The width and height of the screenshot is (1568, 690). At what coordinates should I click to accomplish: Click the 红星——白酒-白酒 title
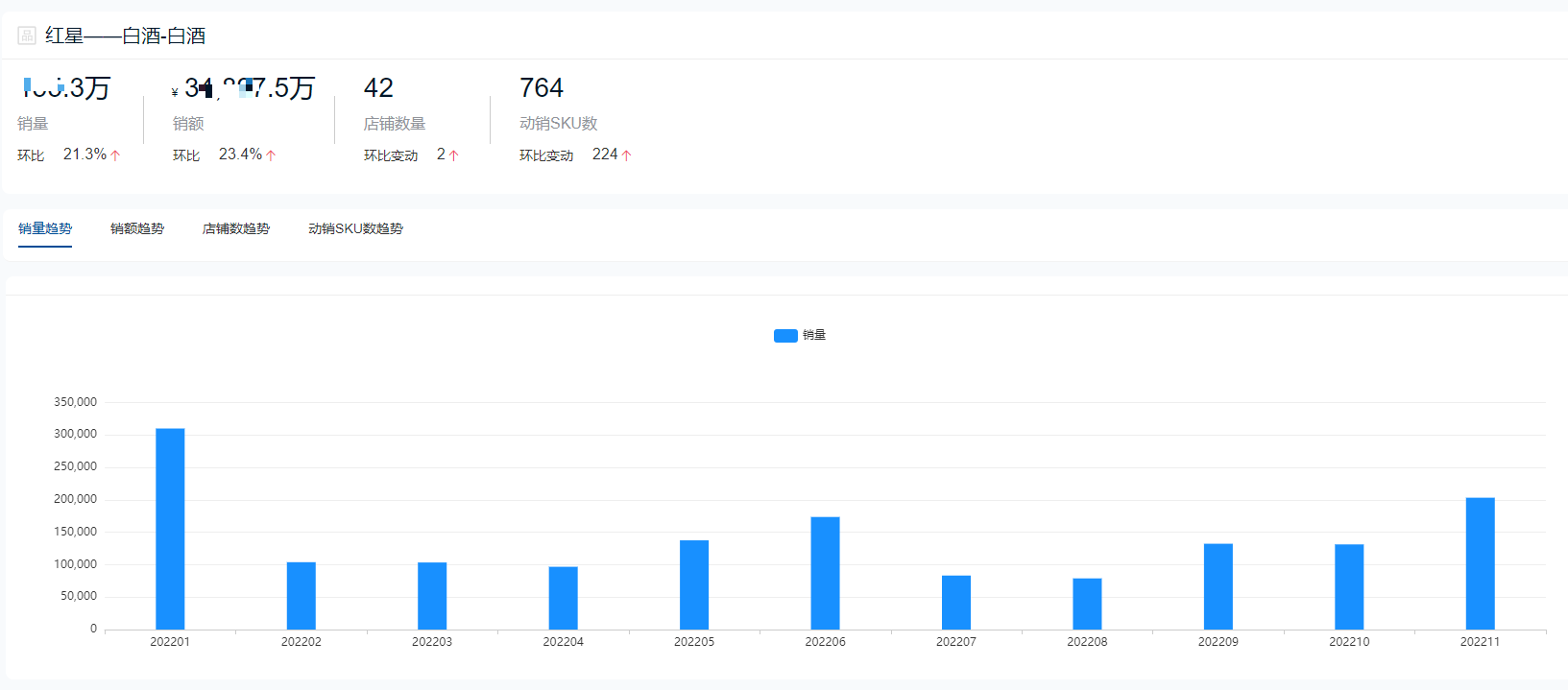pos(126,36)
